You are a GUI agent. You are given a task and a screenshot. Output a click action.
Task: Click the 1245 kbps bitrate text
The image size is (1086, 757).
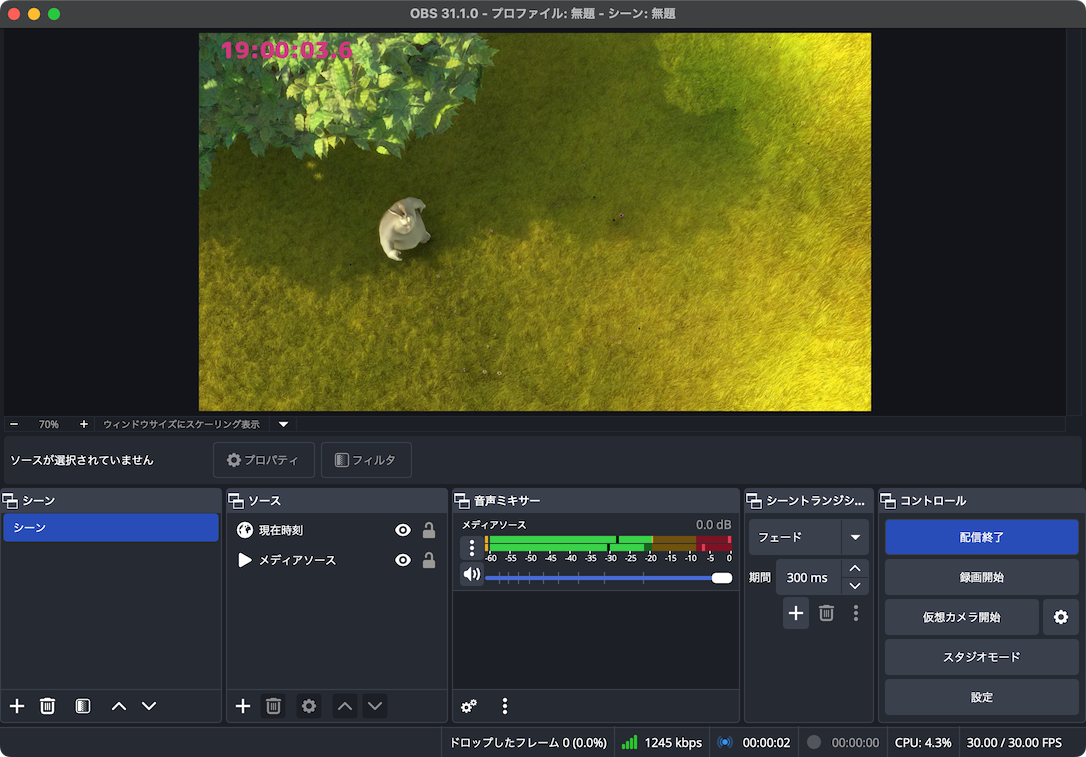673,742
